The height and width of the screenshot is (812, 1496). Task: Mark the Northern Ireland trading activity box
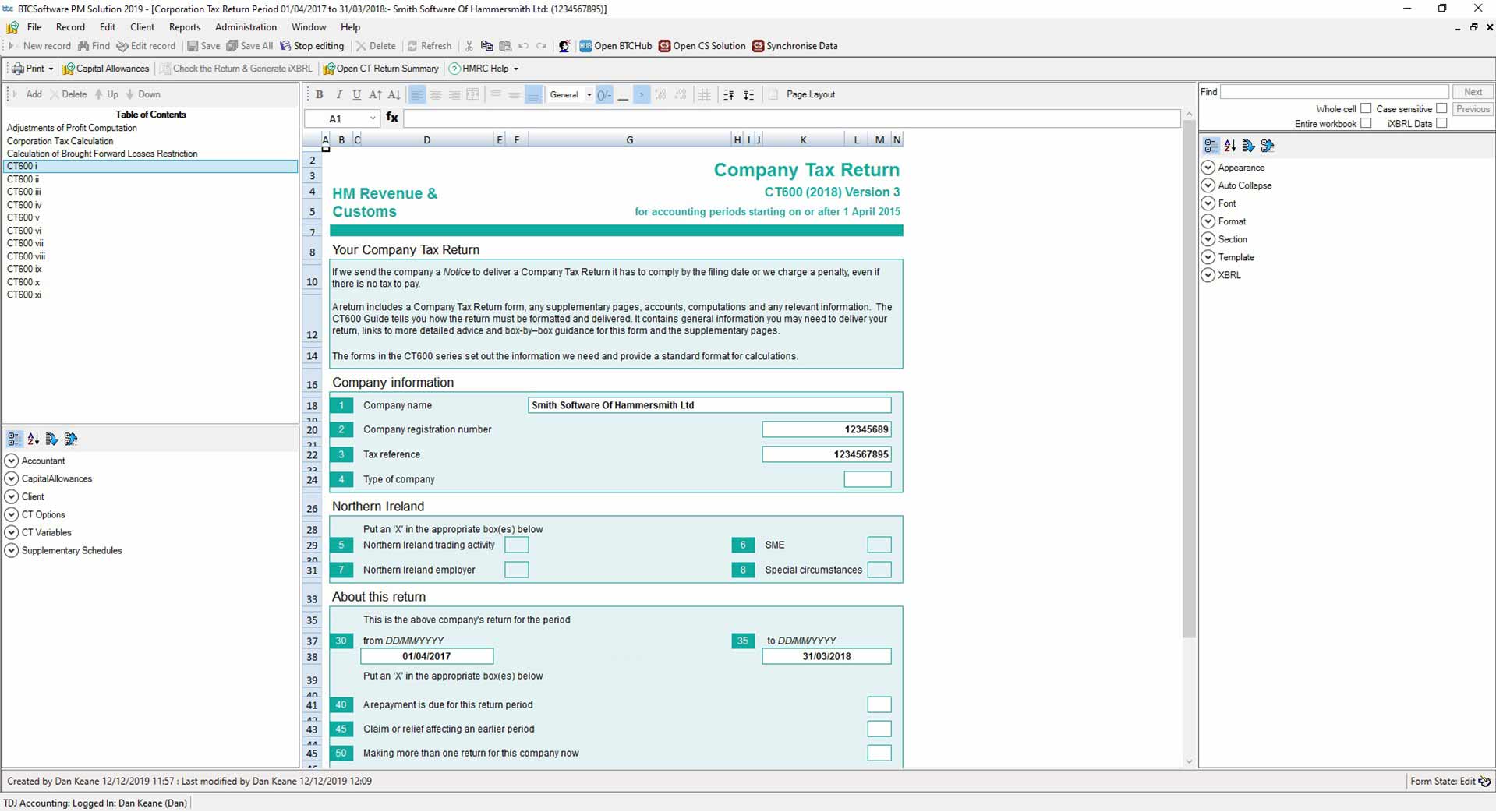pos(516,545)
